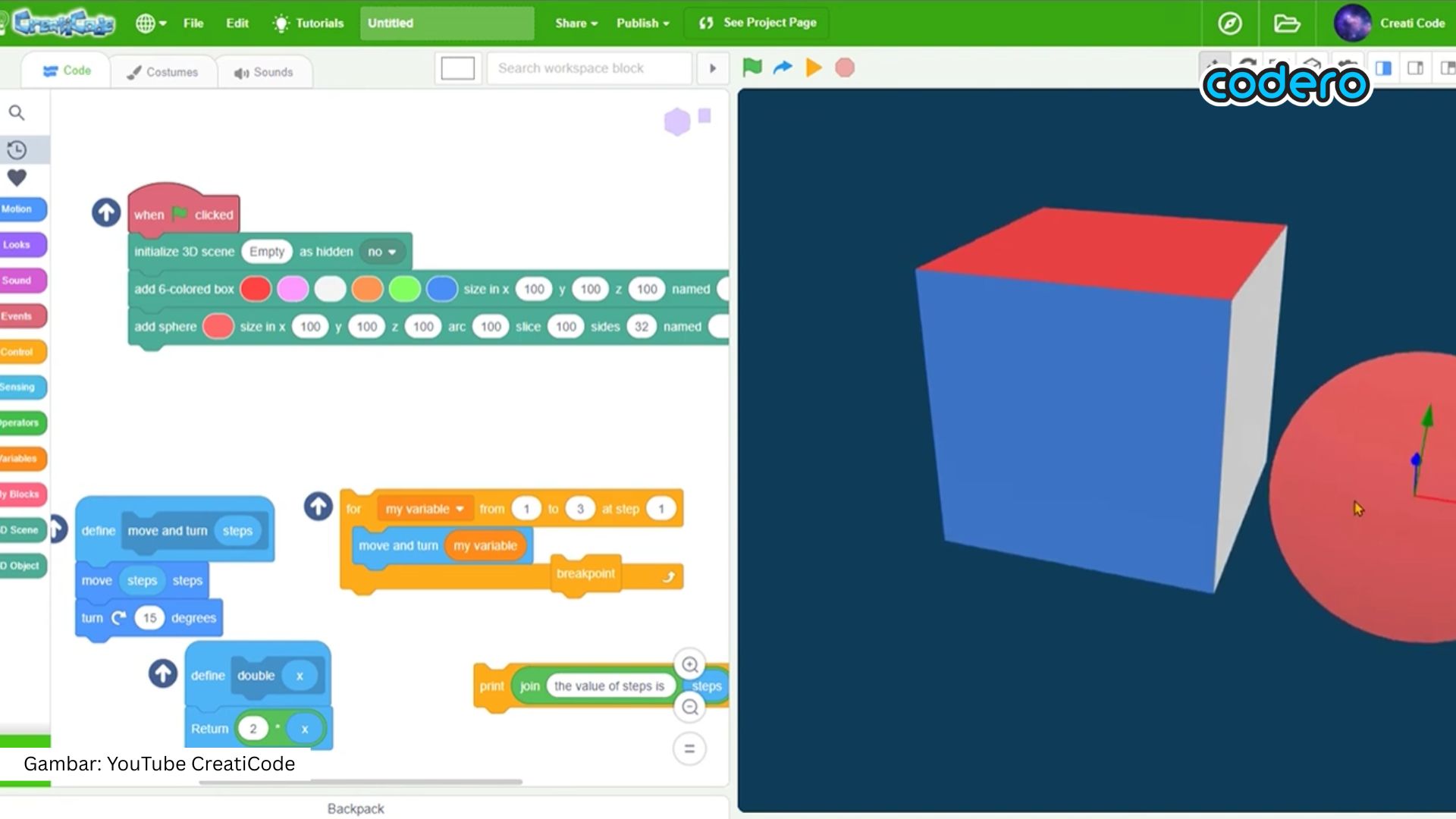
Task: Click the magnifier search icon in sidebar
Action: [x=17, y=113]
